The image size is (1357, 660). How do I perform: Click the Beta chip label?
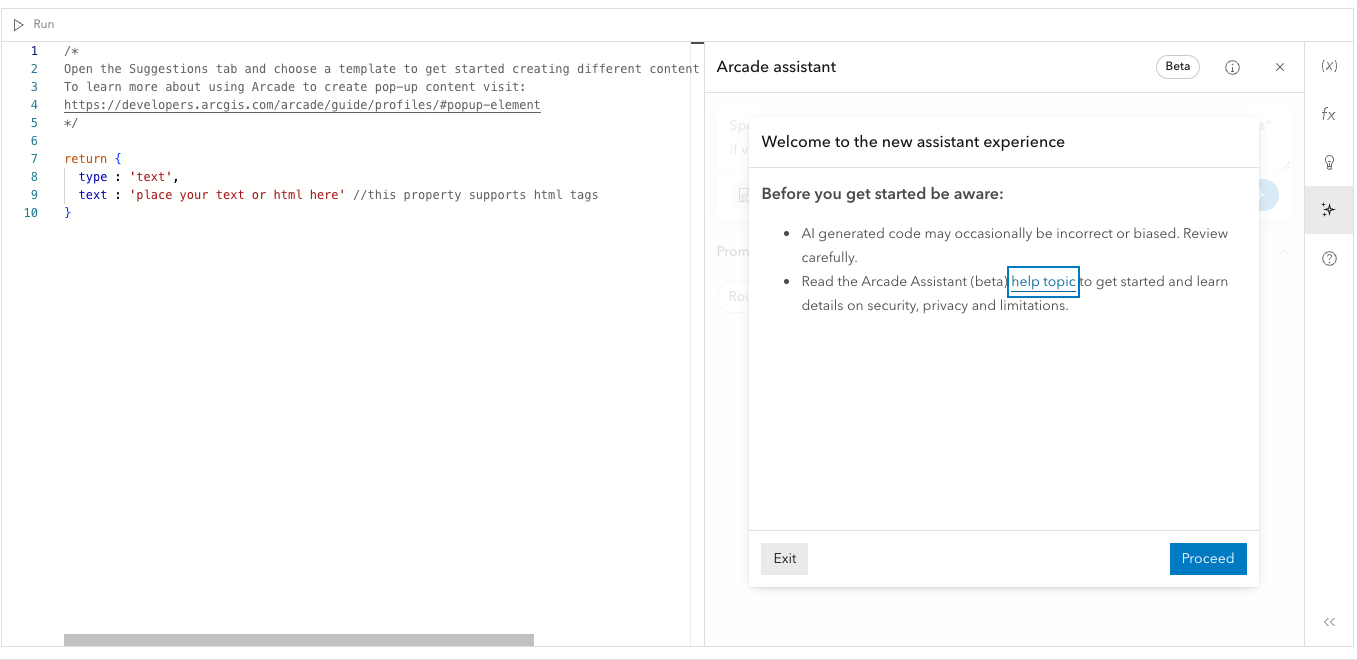pyautogui.click(x=1178, y=67)
